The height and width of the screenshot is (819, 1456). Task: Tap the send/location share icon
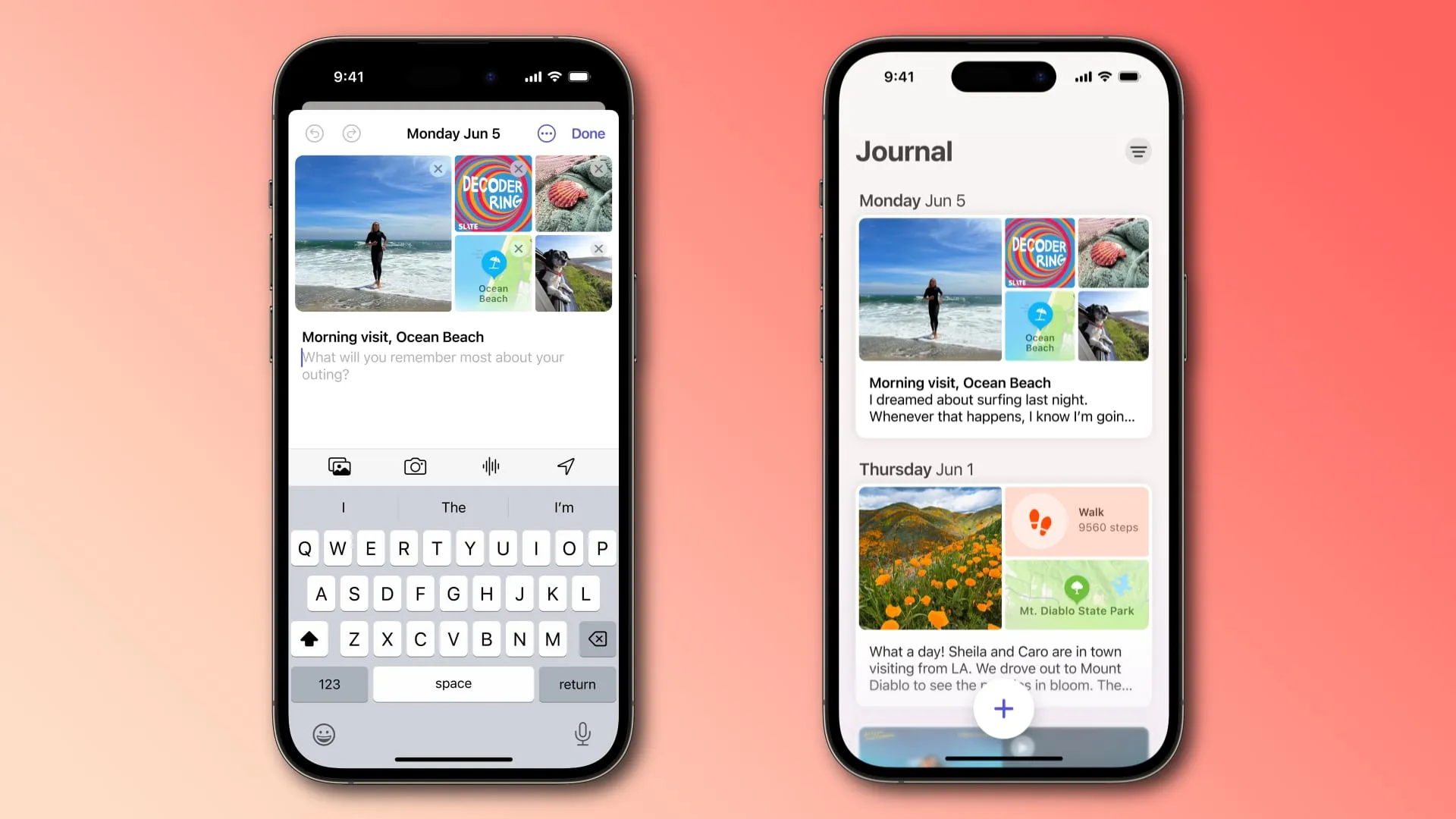click(x=566, y=466)
